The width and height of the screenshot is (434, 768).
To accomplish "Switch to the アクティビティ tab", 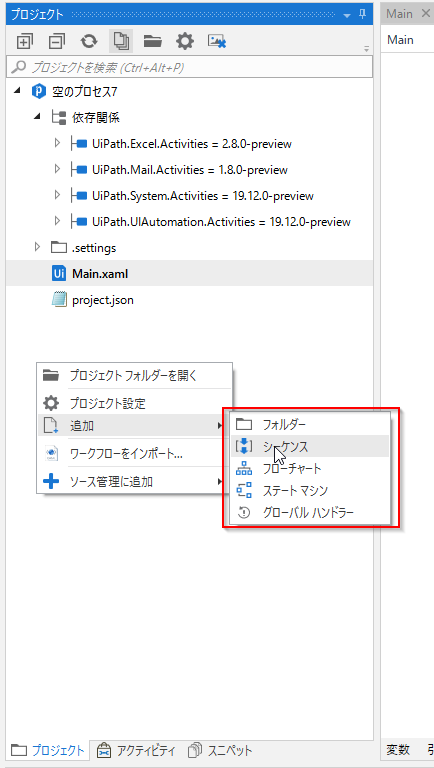I will pyautogui.click(x=136, y=750).
